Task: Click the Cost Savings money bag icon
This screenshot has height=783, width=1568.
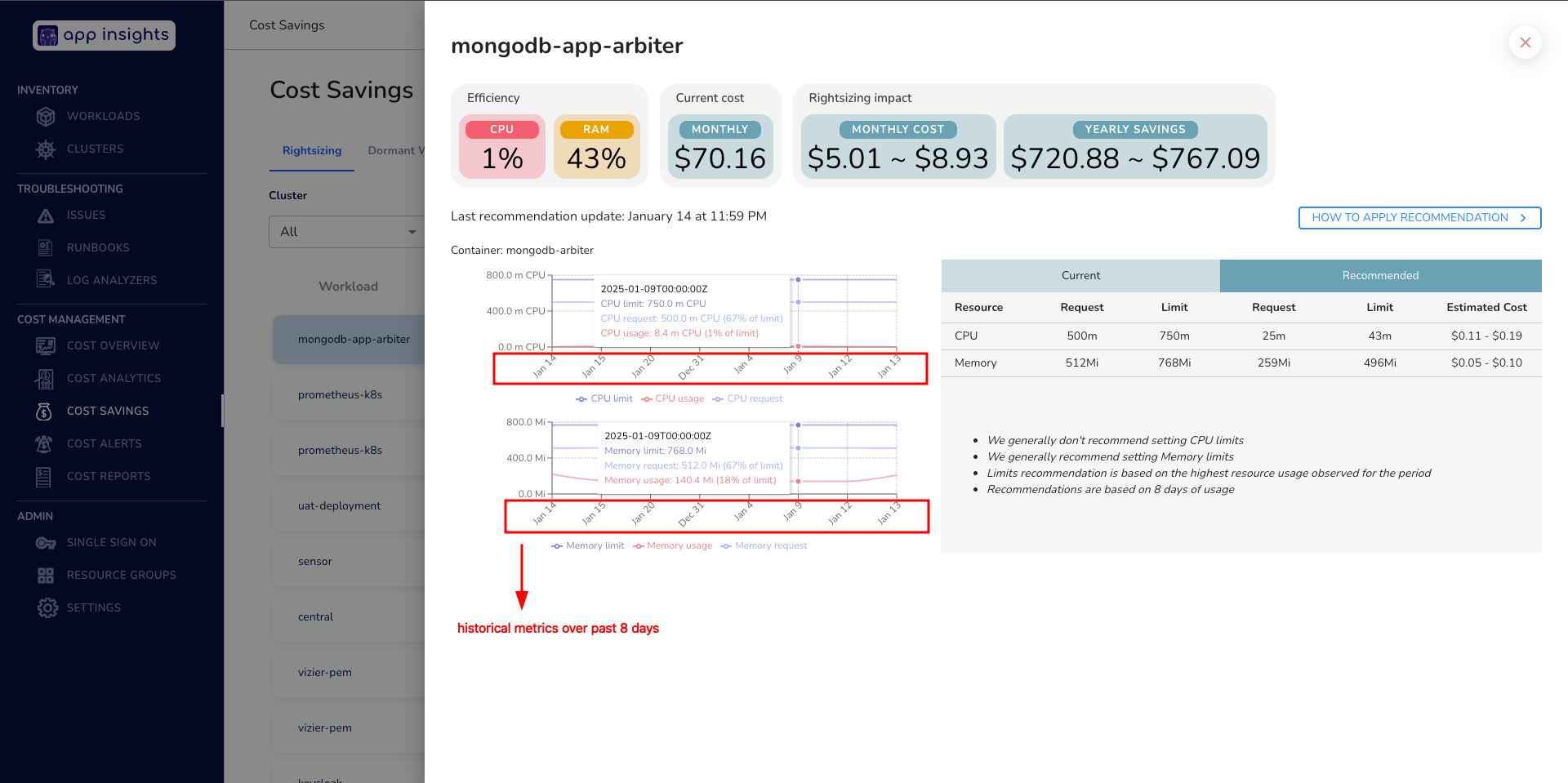Action: click(x=44, y=411)
